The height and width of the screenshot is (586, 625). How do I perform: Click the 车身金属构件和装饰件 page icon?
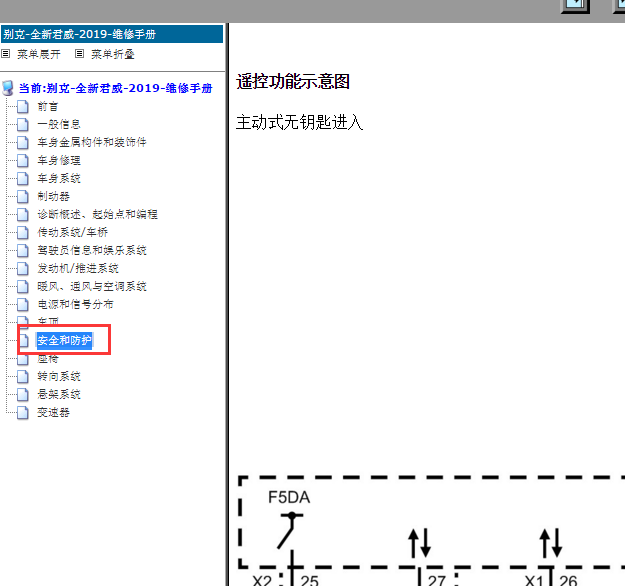pyautogui.click(x=23, y=142)
